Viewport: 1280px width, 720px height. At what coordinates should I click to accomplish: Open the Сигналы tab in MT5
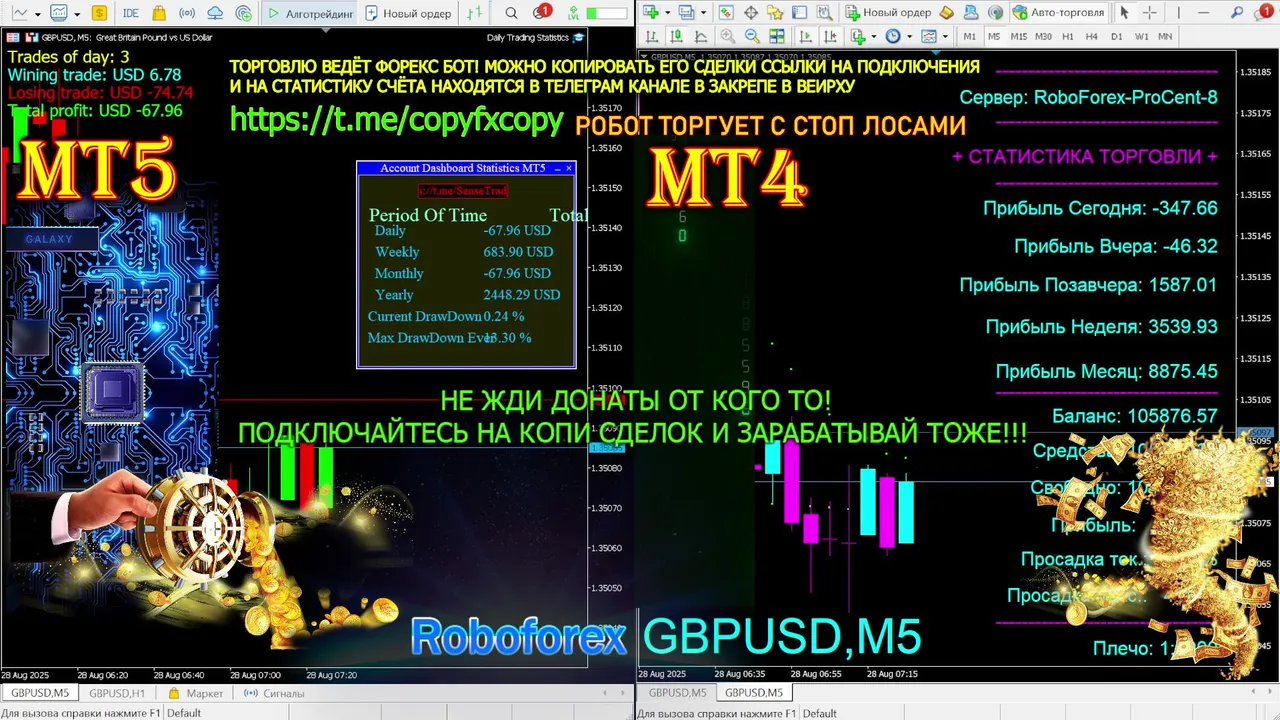point(274,693)
